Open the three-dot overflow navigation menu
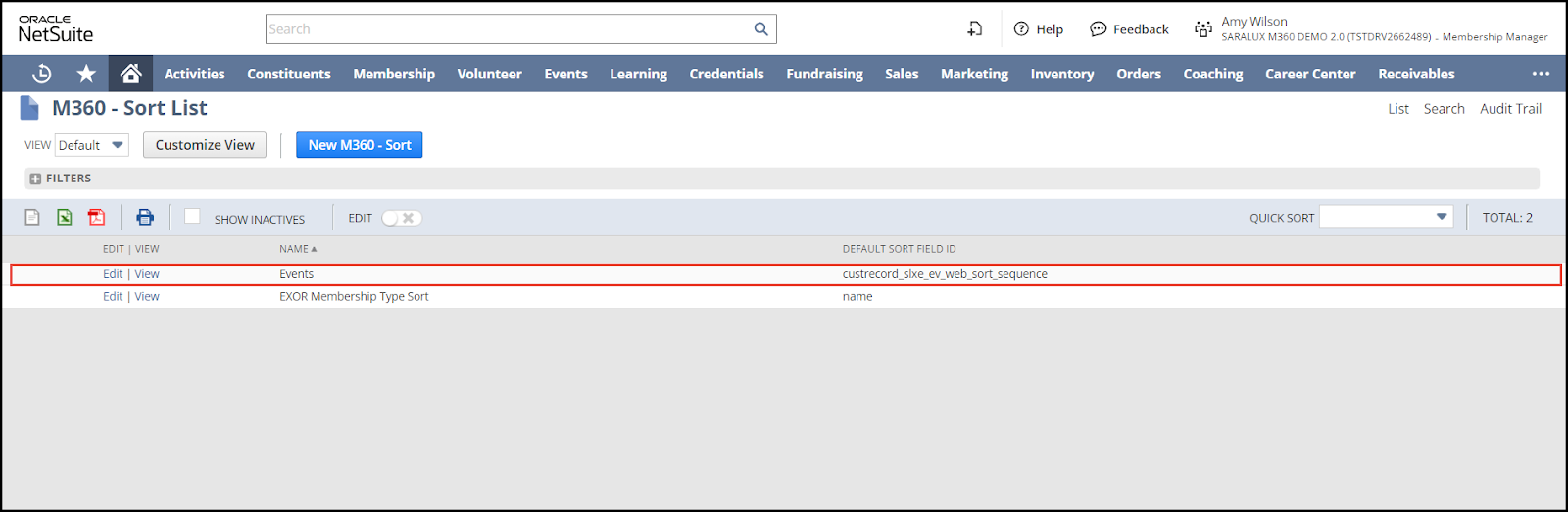The height and width of the screenshot is (512, 1568). click(x=1541, y=74)
